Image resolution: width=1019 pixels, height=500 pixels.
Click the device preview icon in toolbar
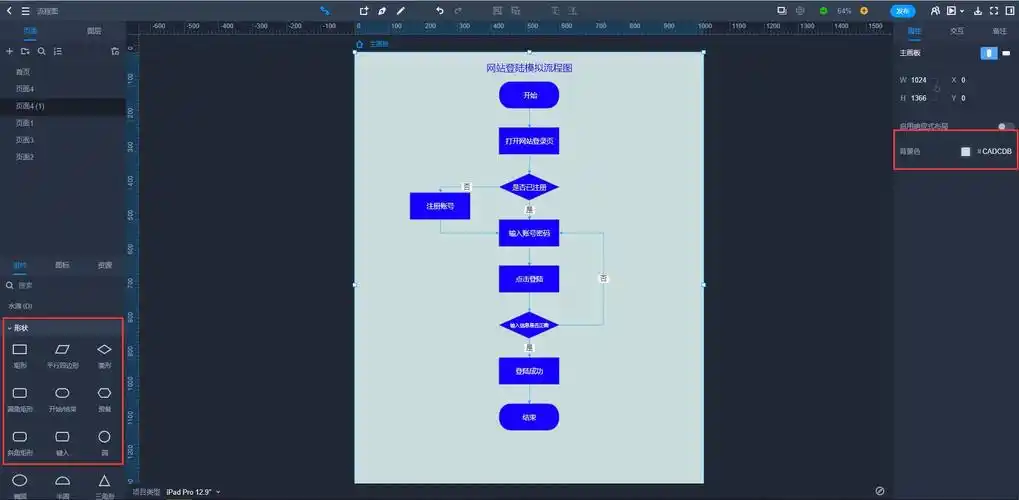click(x=782, y=10)
